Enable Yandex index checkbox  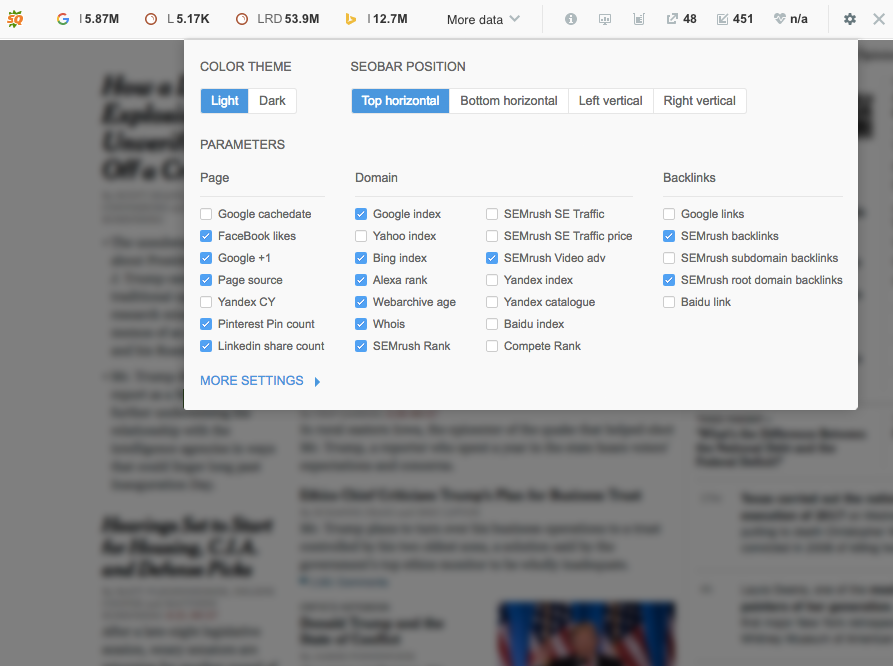point(492,280)
